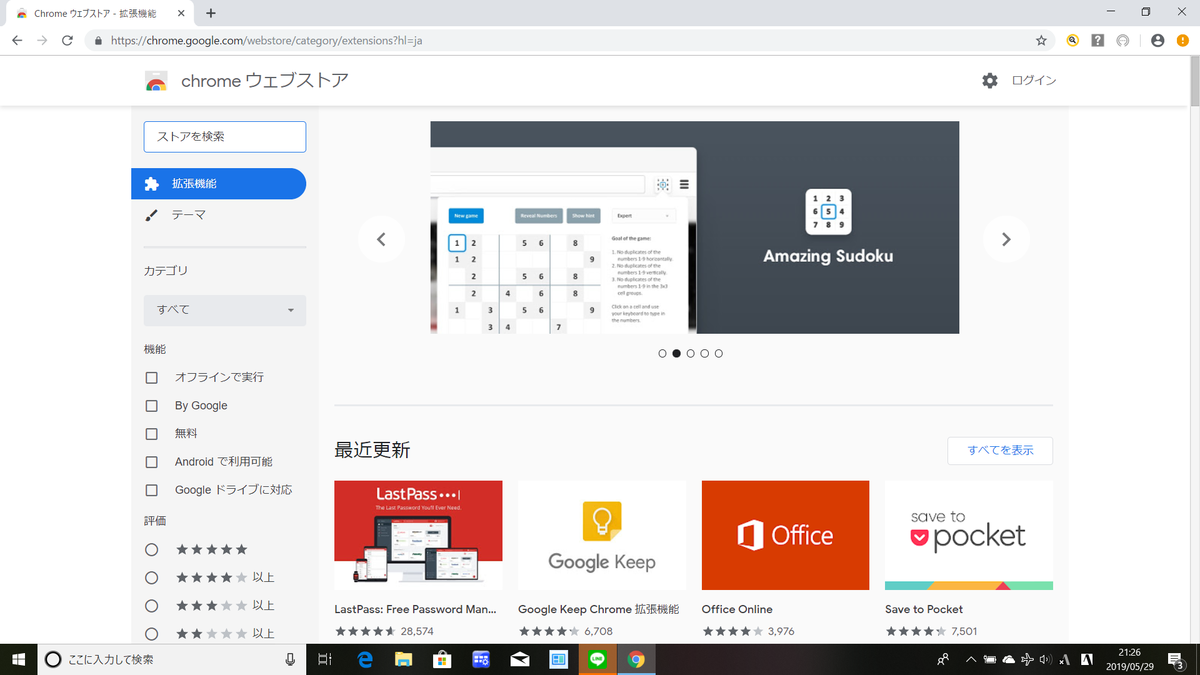Open File Explorer from the taskbar
Image resolution: width=1200 pixels, height=675 pixels.
tap(403, 659)
